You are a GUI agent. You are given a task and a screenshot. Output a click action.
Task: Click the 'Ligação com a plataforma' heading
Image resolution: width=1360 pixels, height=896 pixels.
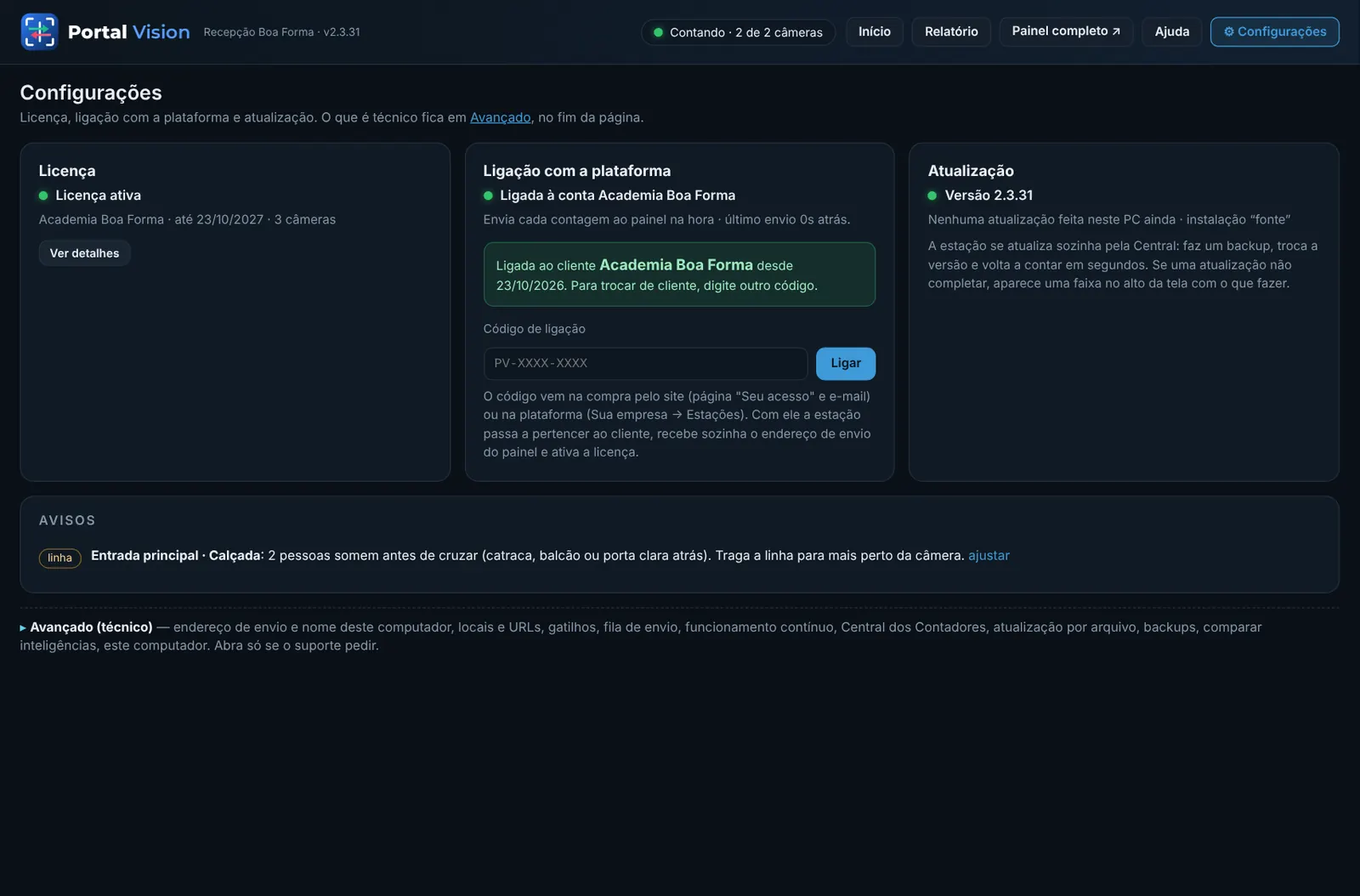tap(576, 171)
